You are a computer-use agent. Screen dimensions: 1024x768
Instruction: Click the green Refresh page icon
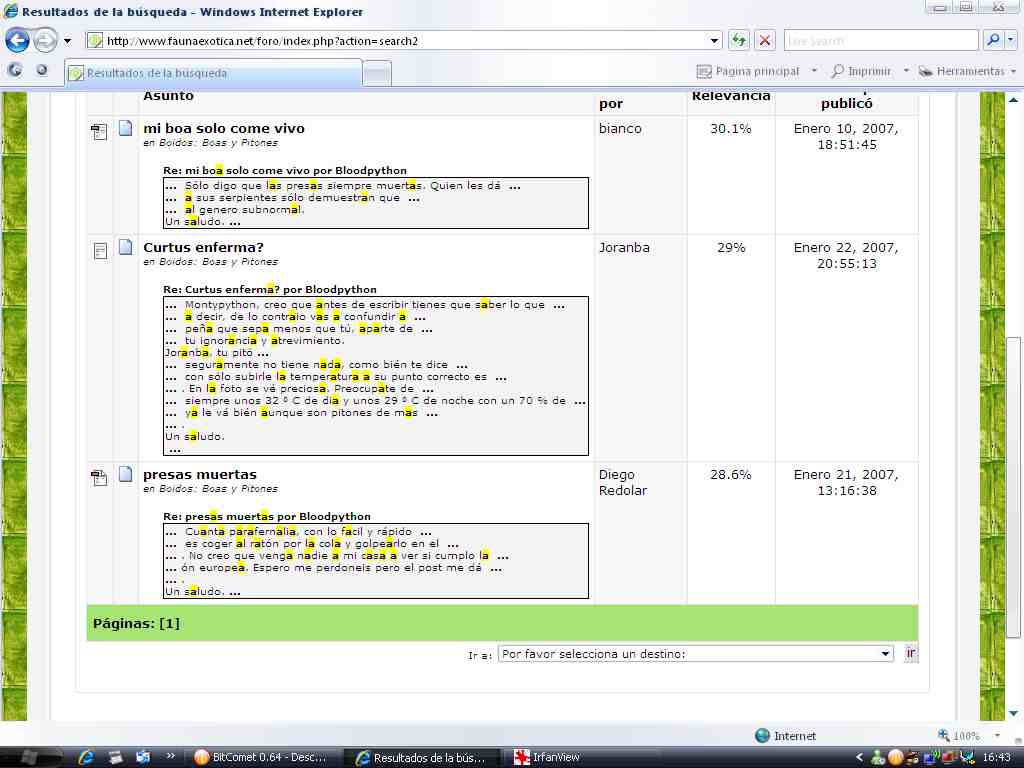(738, 41)
